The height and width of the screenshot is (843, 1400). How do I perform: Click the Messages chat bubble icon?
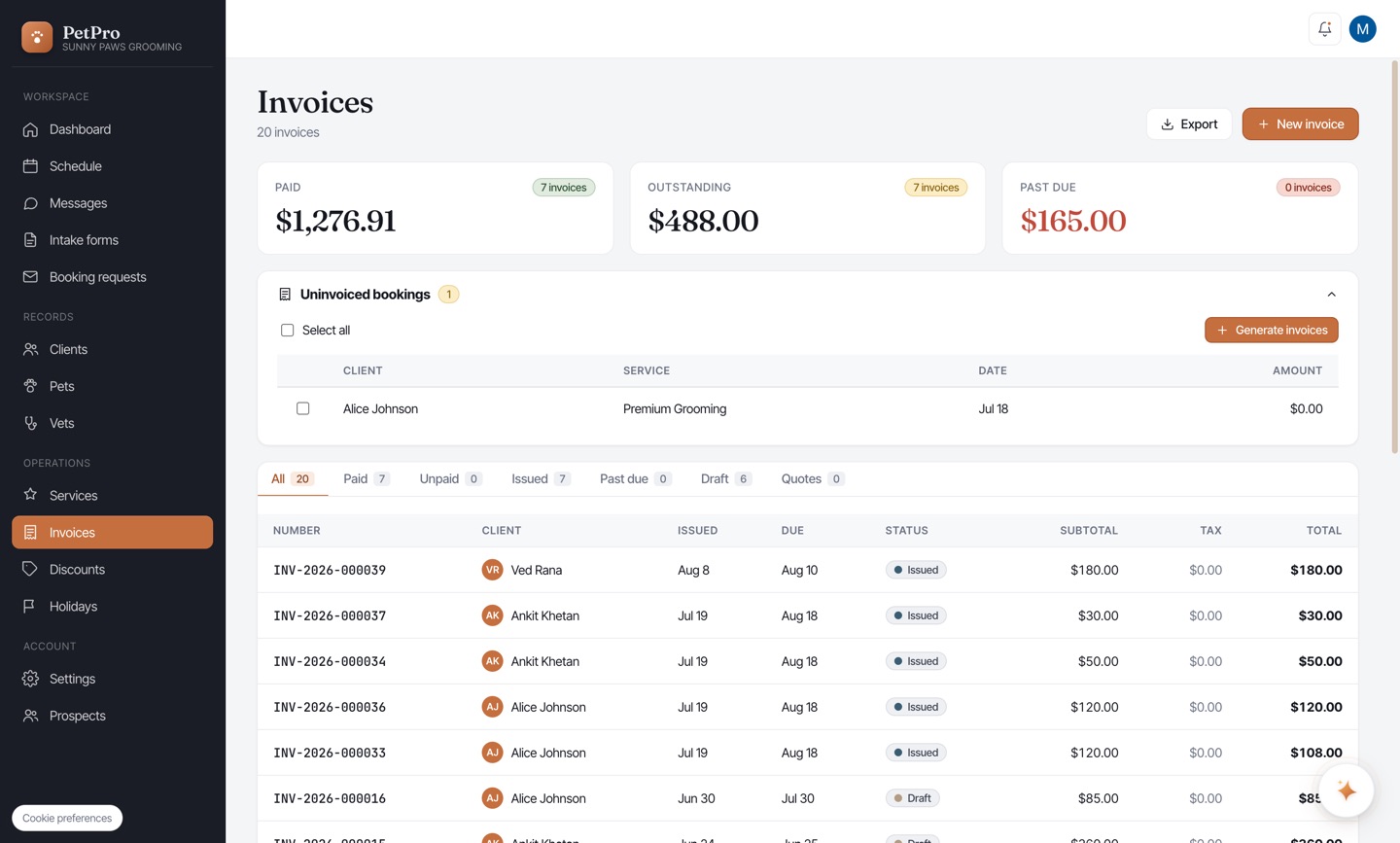click(x=31, y=203)
